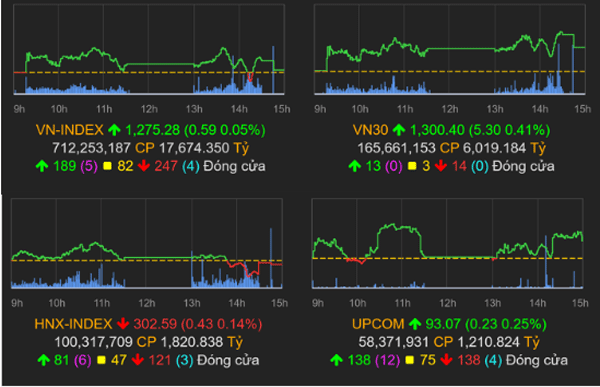Click volume 712,253,187
The width and height of the screenshot is (600, 387).
pyautogui.click(x=91, y=148)
